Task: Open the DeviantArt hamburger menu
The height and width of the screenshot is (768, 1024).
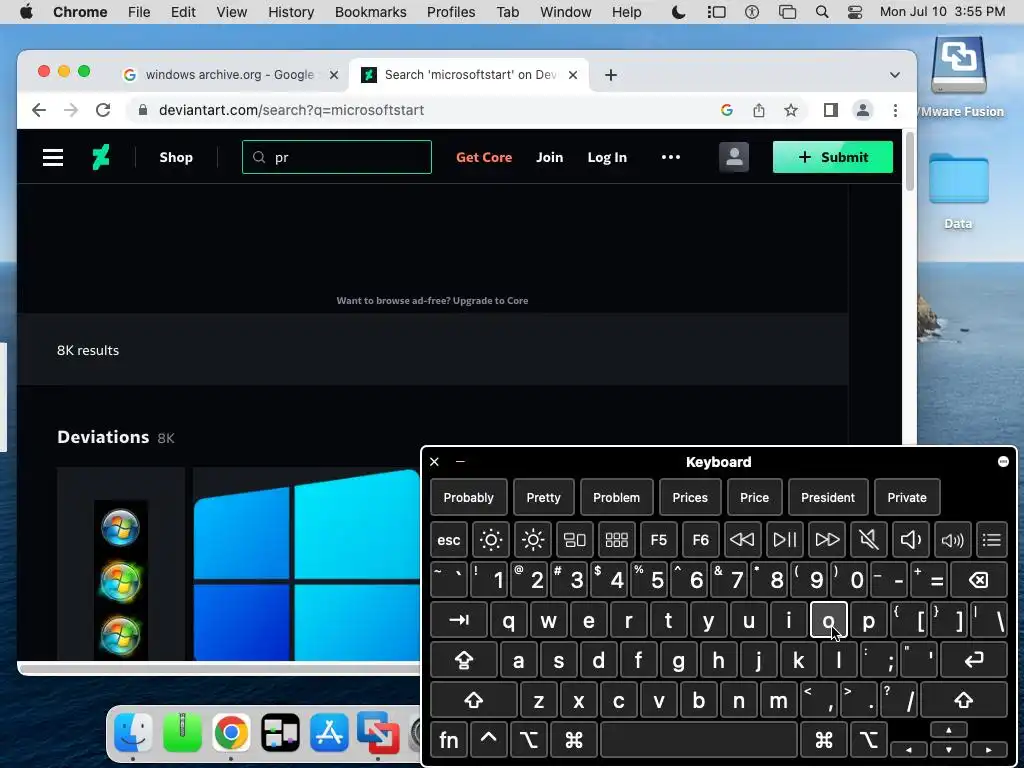Action: coord(53,157)
